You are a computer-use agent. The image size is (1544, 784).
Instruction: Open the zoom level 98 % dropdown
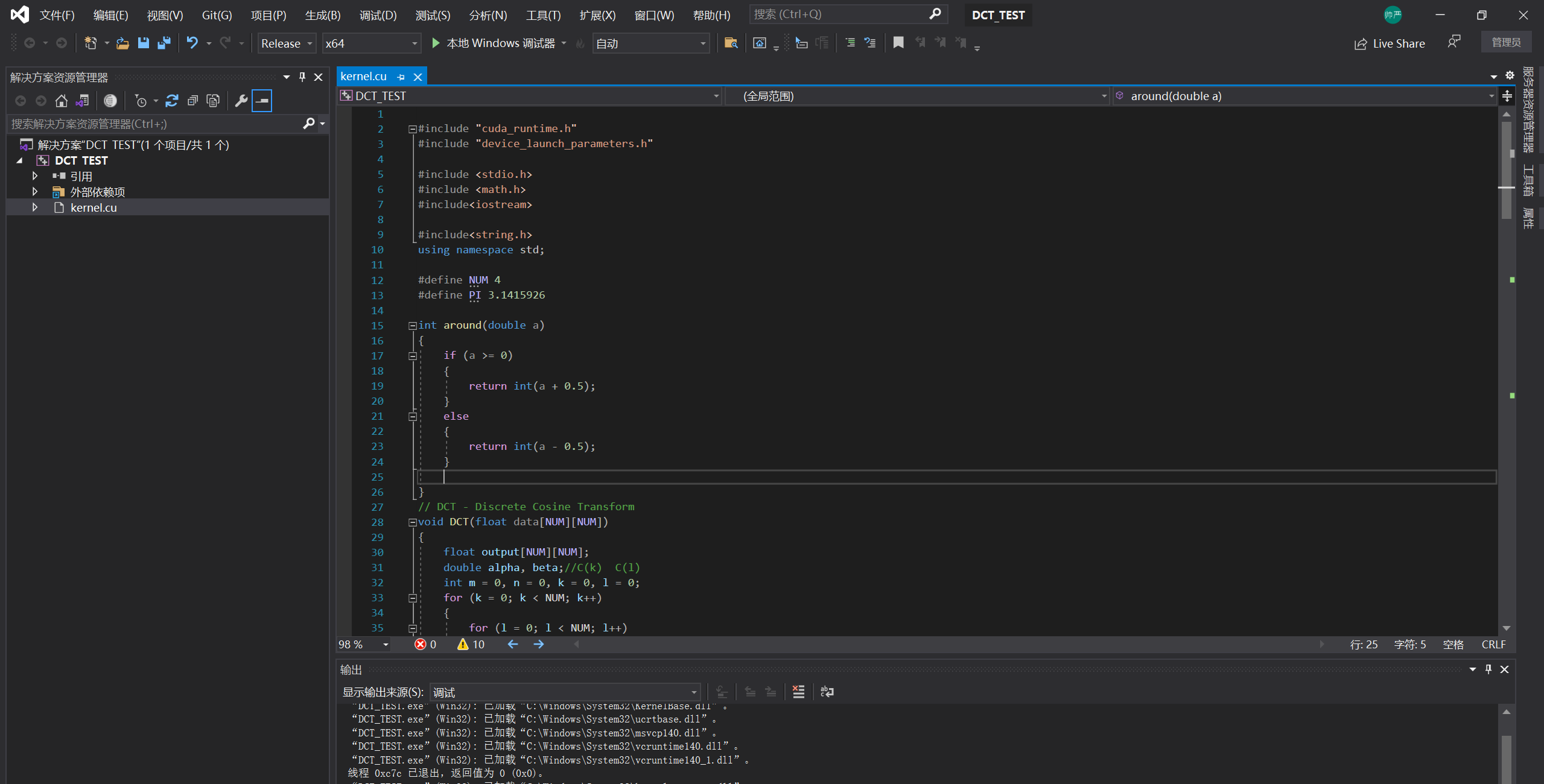click(x=363, y=644)
